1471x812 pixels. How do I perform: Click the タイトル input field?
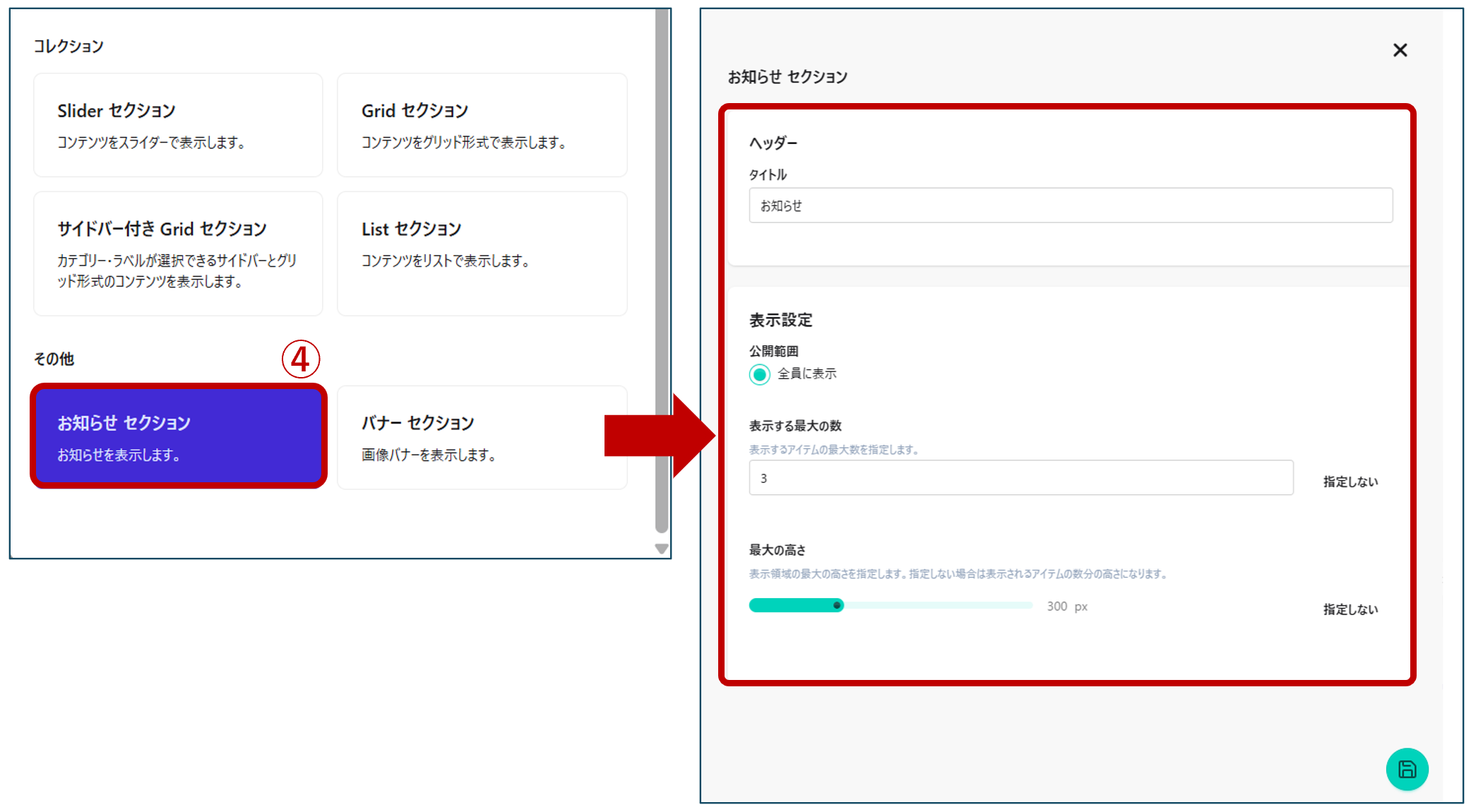coord(1070,205)
